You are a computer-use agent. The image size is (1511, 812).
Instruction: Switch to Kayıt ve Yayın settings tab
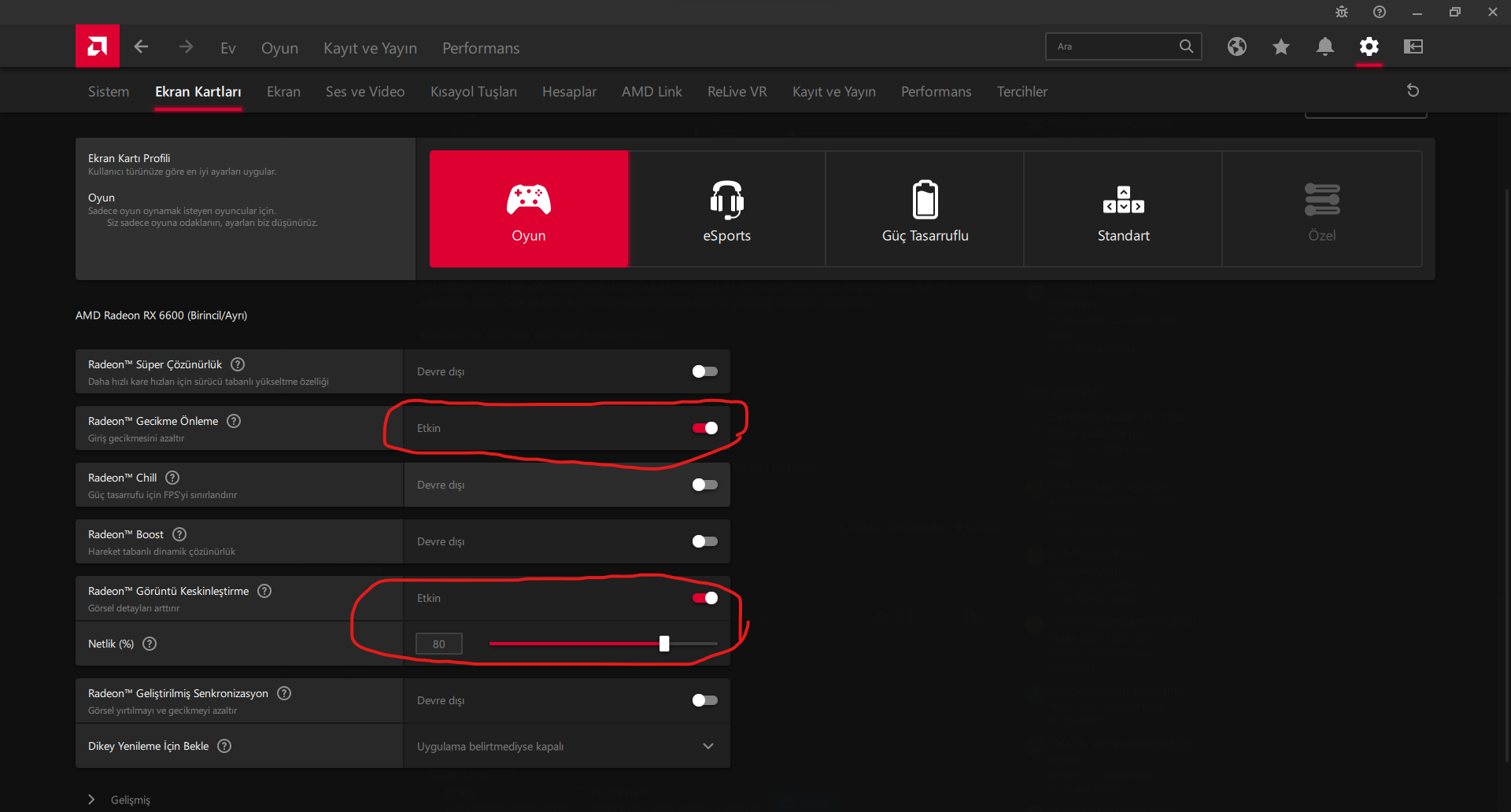click(x=834, y=91)
